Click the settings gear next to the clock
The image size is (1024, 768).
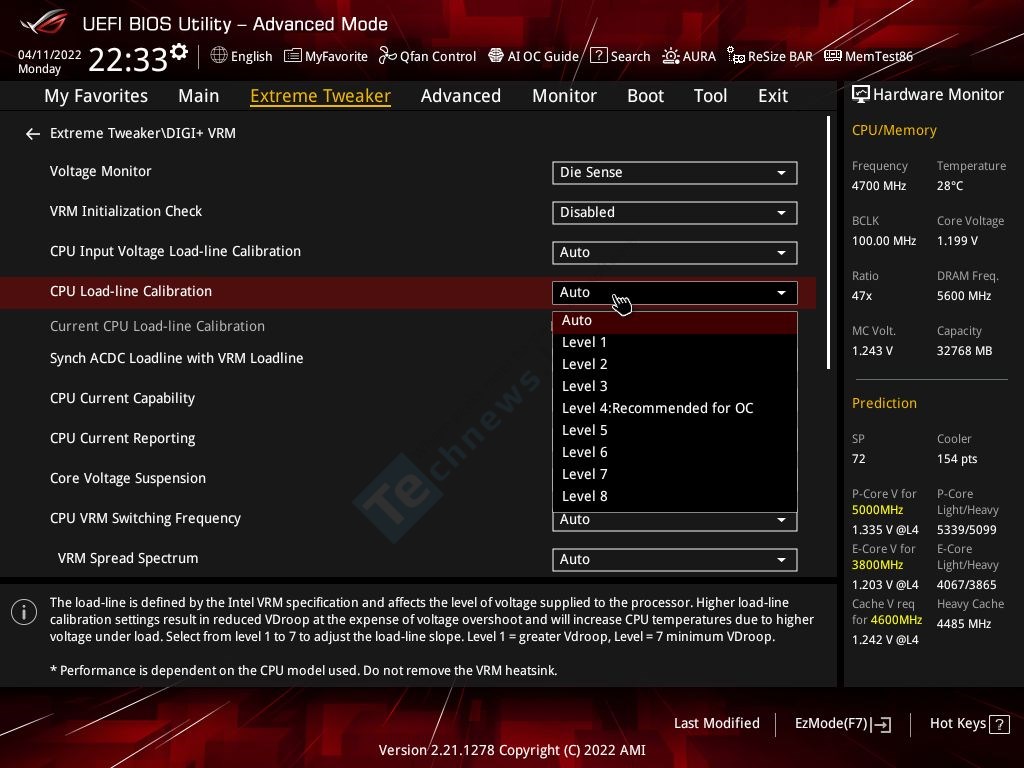coord(179,52)
